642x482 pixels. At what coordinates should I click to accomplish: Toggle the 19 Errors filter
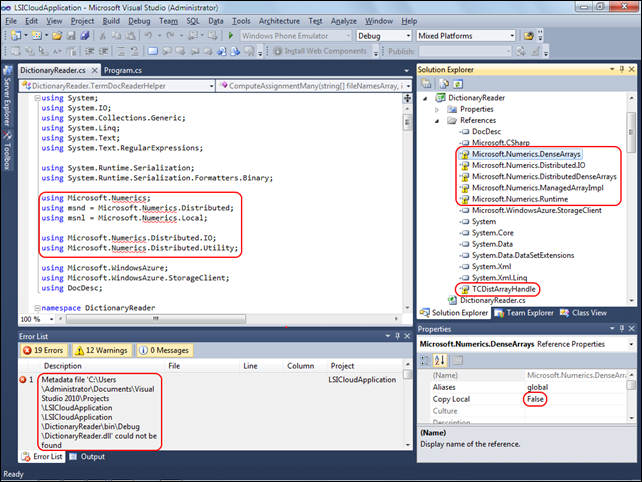pyautogui.click(x=44, y=350)
